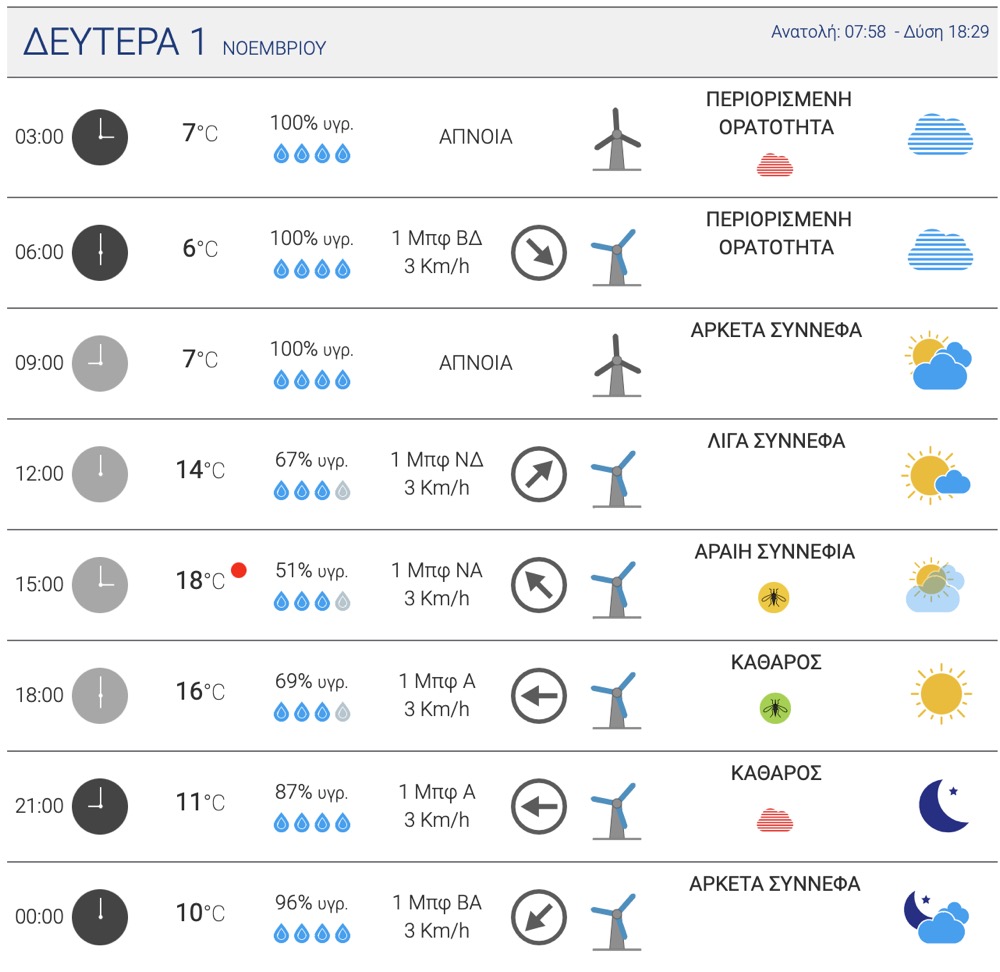
Task: Click the green mosquito icon at 18:00
Action: click(x=776, y=708)
